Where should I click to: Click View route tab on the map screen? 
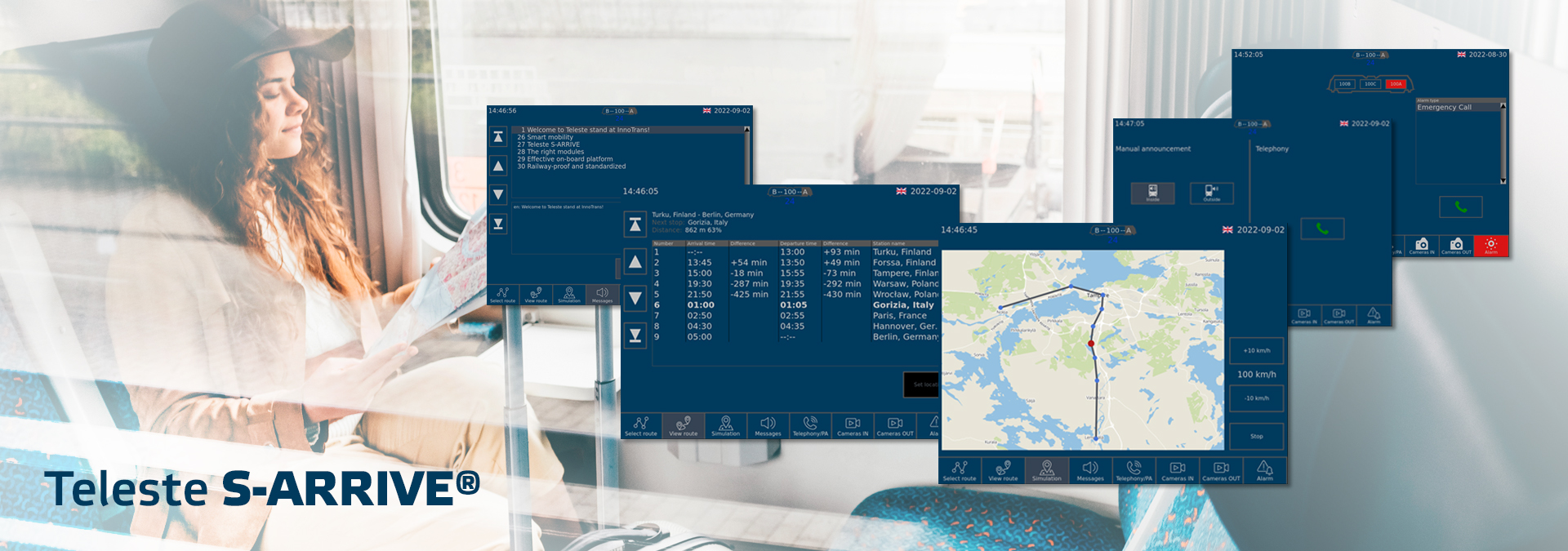[x=1003, y=470]
